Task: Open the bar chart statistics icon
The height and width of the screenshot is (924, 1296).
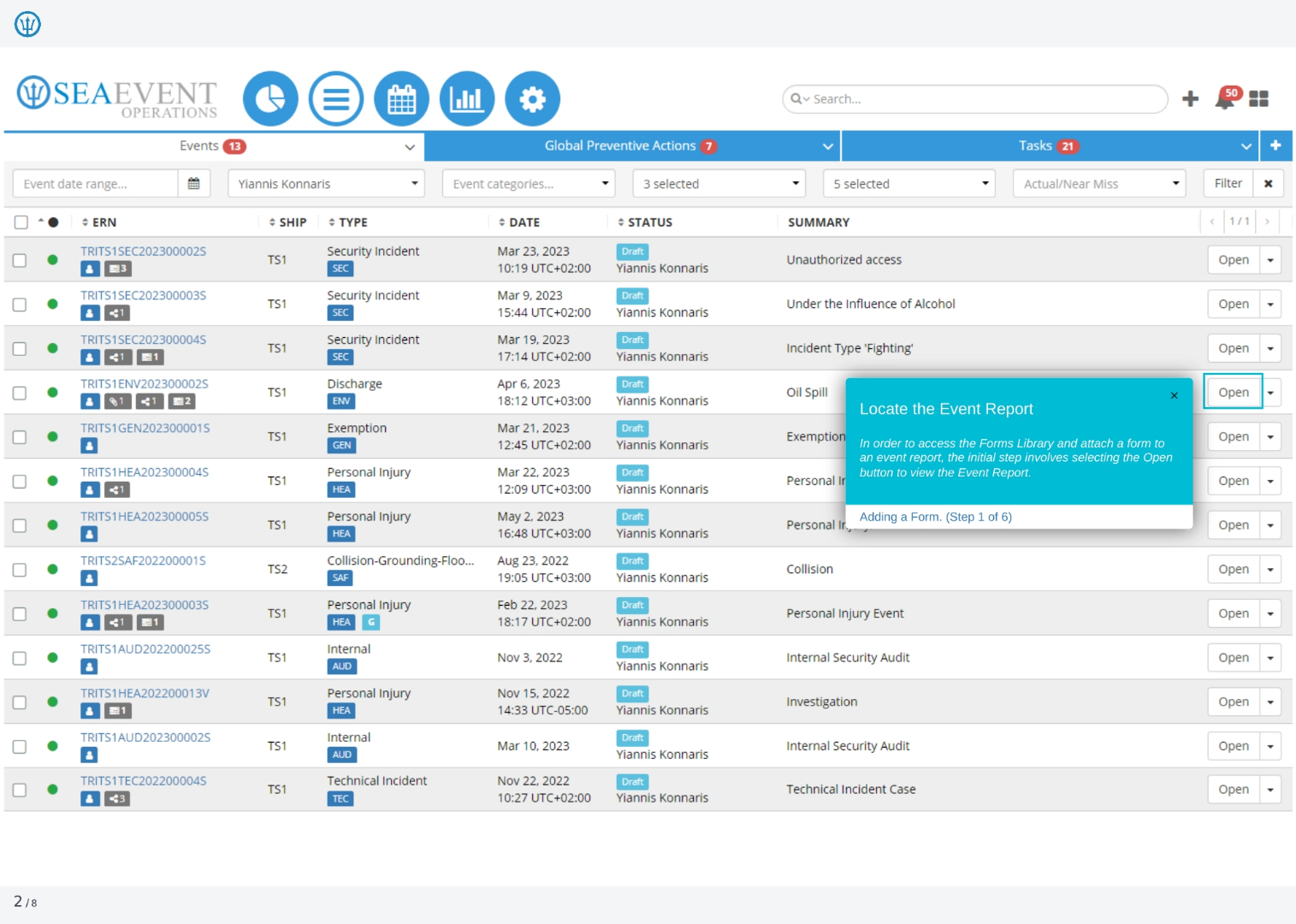Action: point(467,99)
